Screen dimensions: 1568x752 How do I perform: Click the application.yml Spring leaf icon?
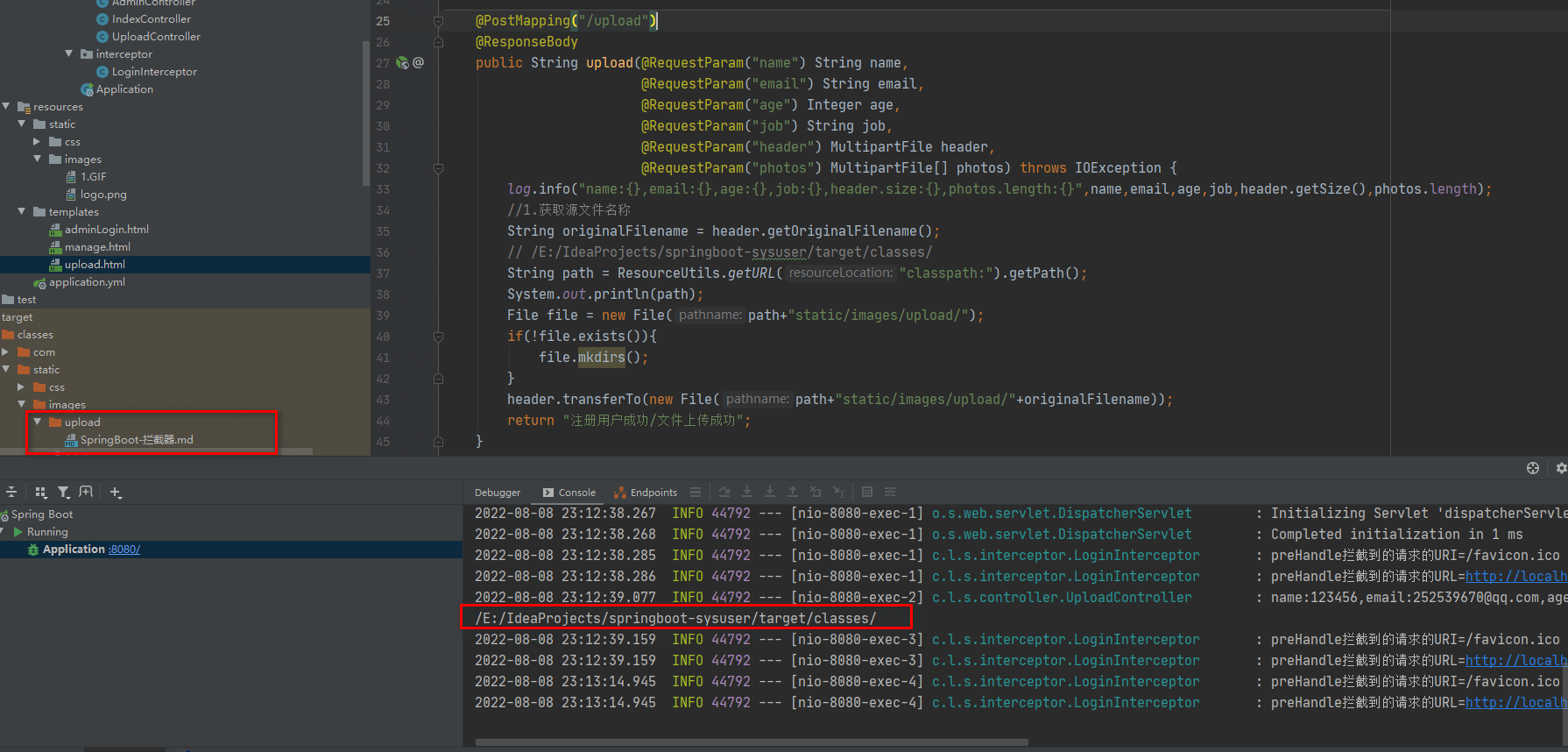39,282
